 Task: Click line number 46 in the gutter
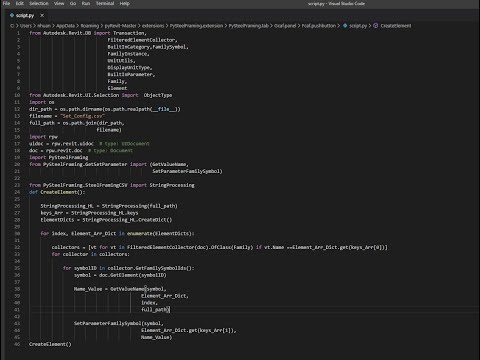[17, 344]
